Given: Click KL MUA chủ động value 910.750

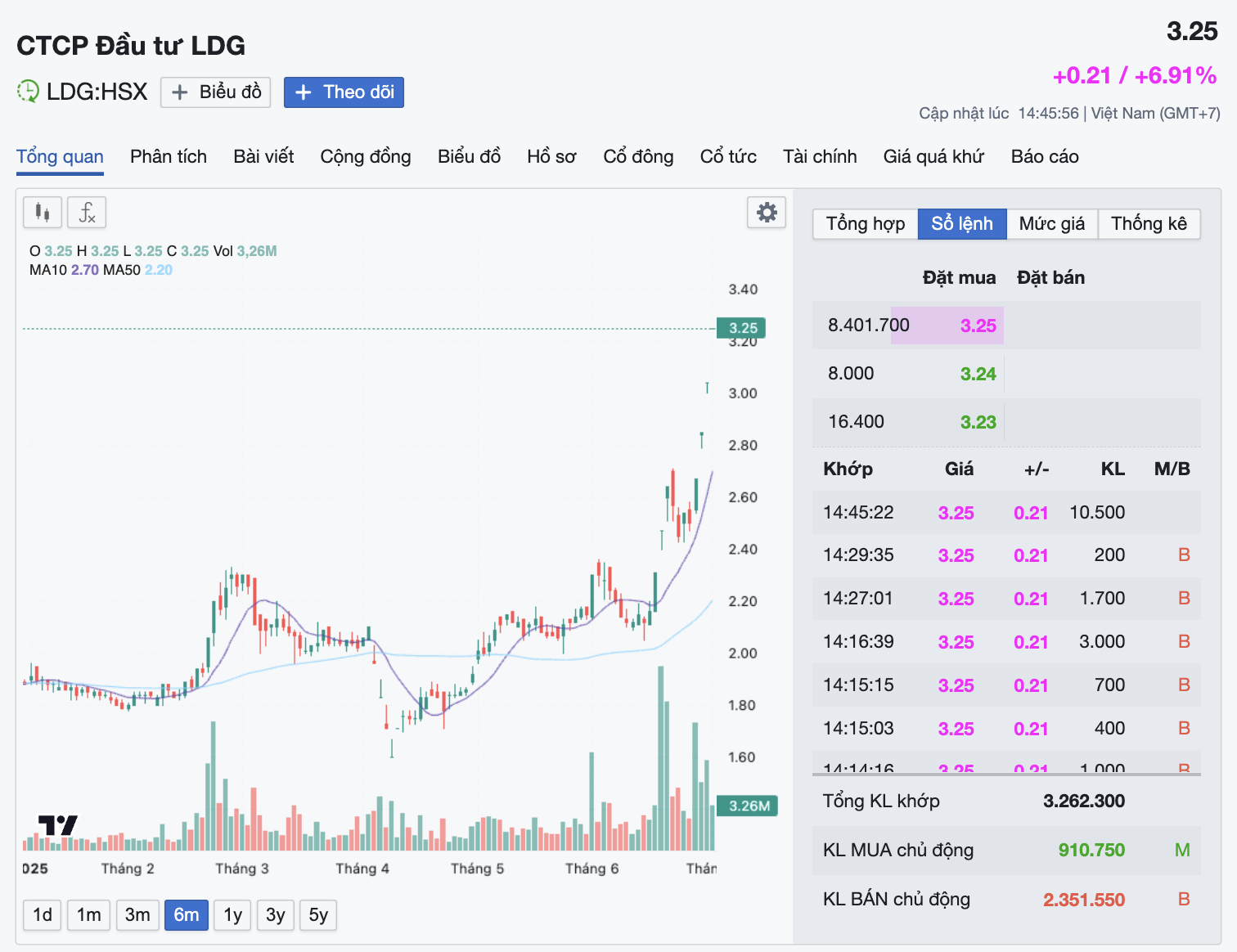Looking at the screenshot, I should (x=1091, y=850).
